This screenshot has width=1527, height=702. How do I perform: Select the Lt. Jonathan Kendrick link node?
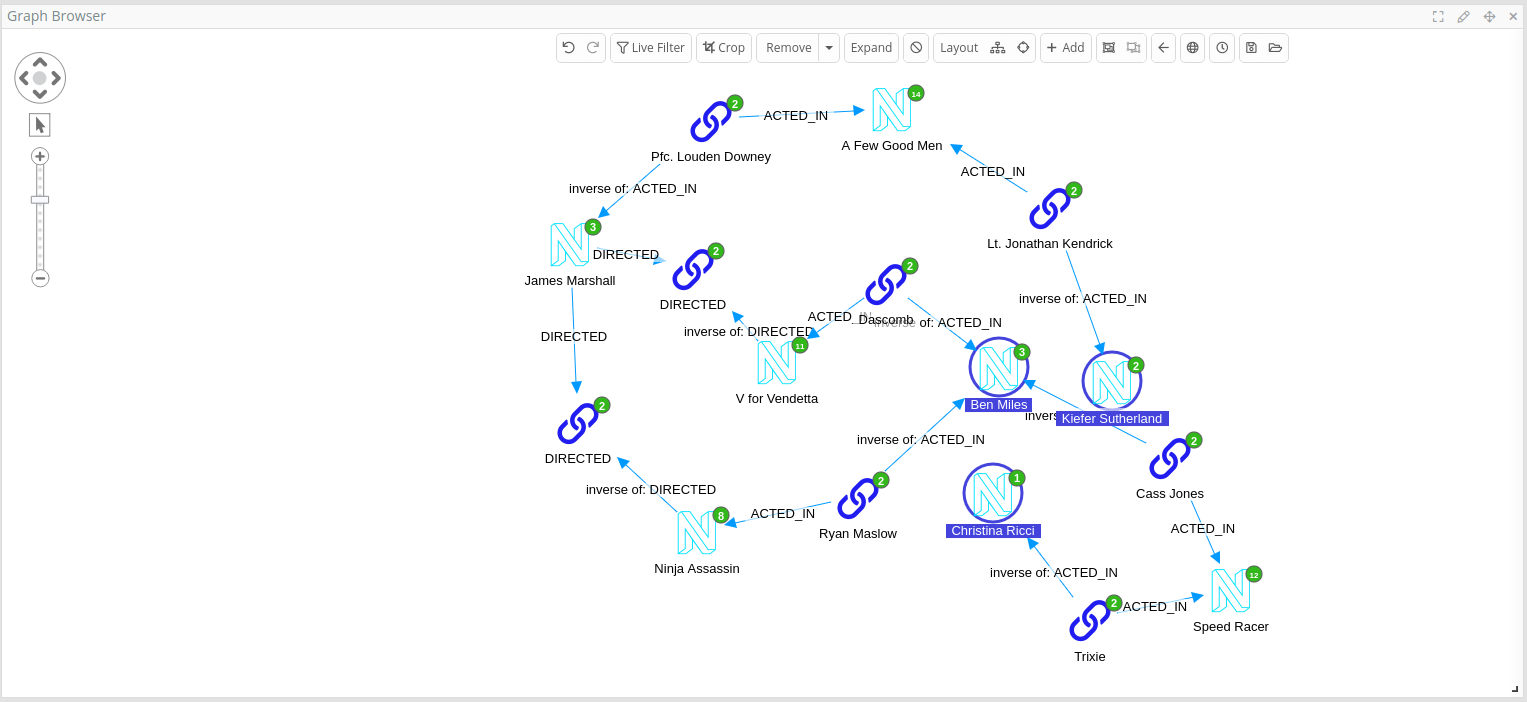click(x=1050, y=208)
